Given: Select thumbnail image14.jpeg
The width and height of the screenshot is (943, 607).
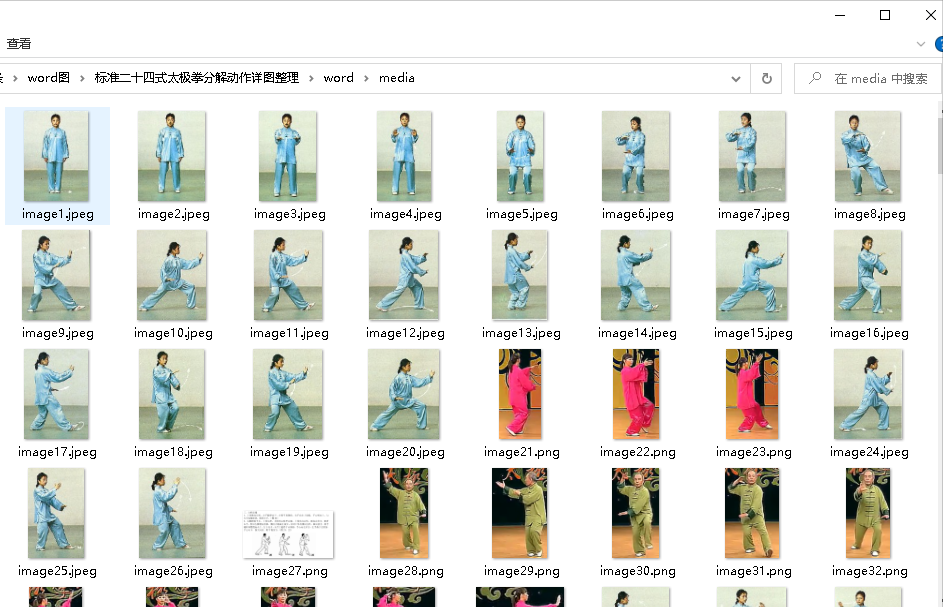Looking at the screenshot, I should (x=636, y=275).
